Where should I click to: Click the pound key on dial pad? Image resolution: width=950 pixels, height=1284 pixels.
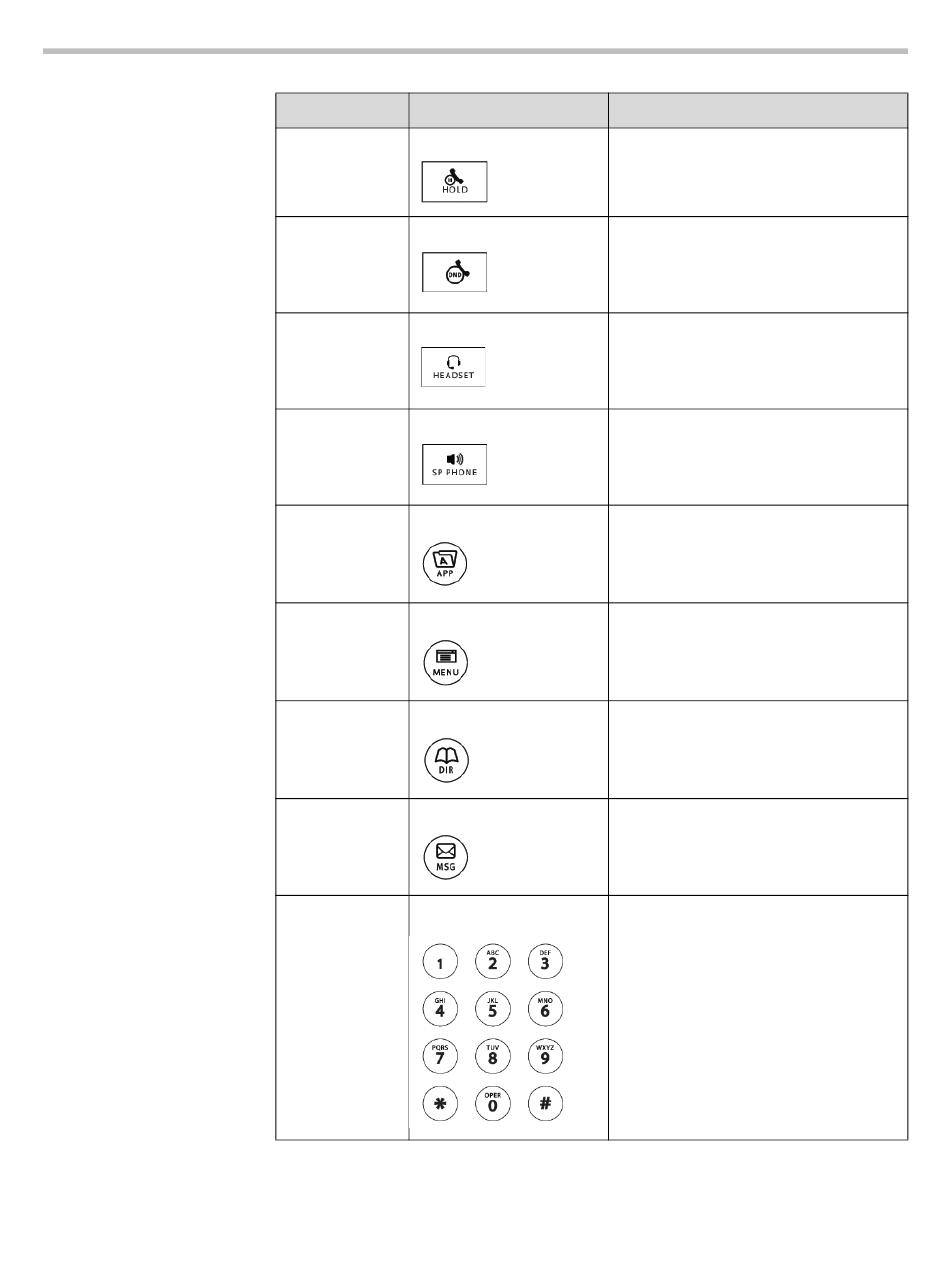coord(545,1103)
